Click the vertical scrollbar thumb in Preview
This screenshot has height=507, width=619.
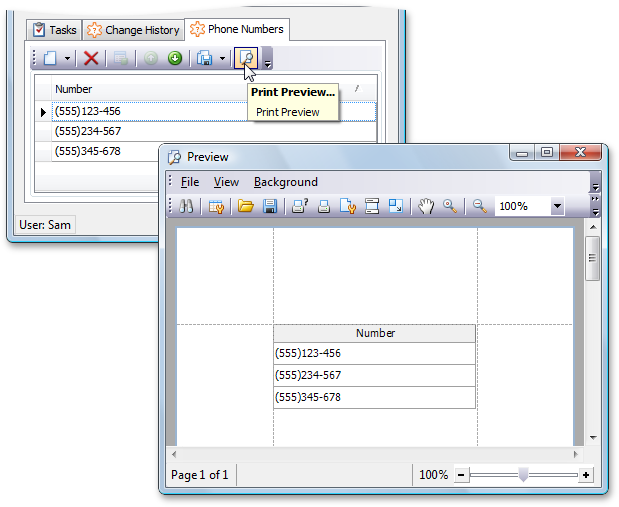point(593,259)
